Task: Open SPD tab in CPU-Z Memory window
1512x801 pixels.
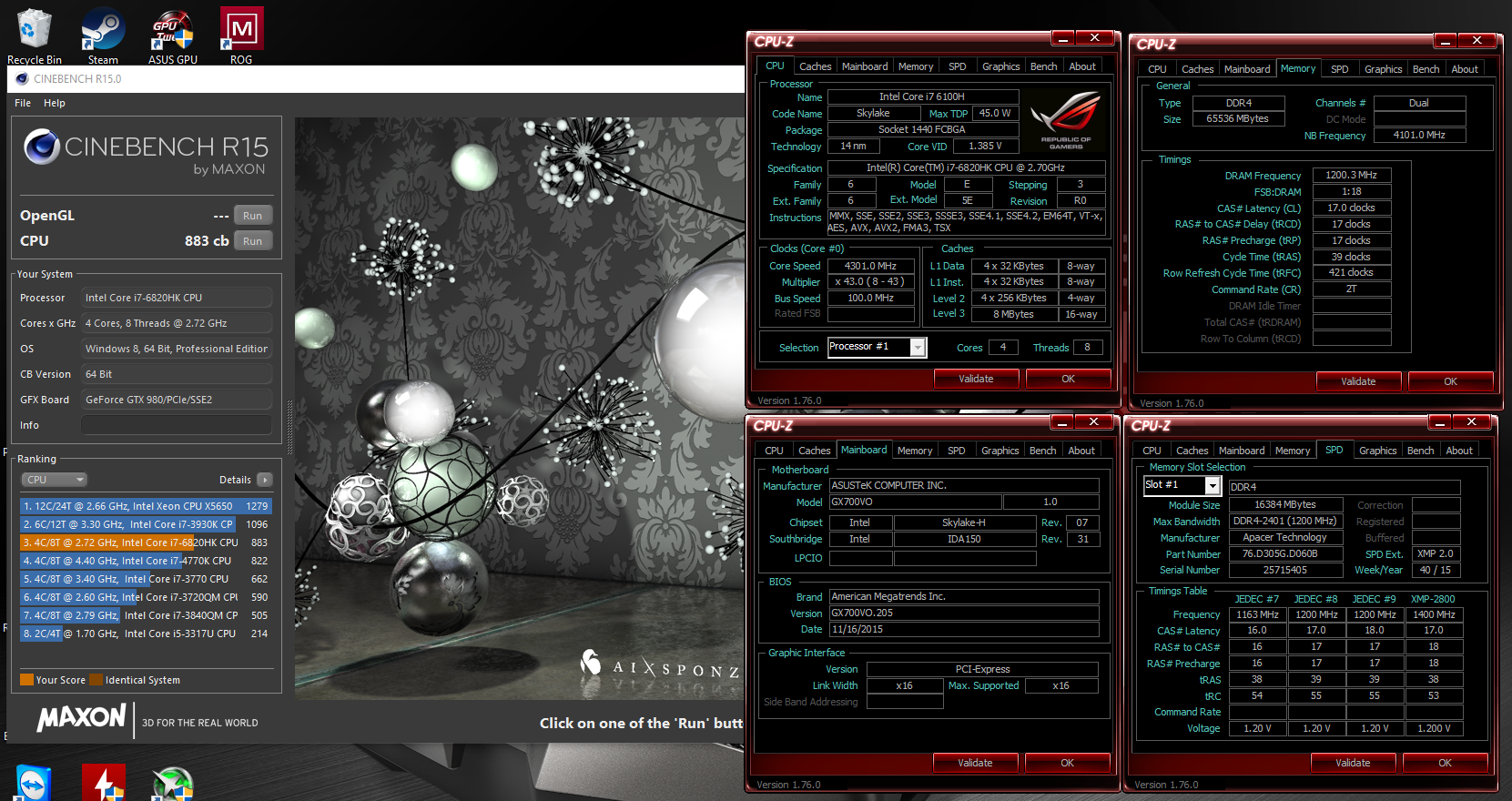Action: coord(1340,69)
